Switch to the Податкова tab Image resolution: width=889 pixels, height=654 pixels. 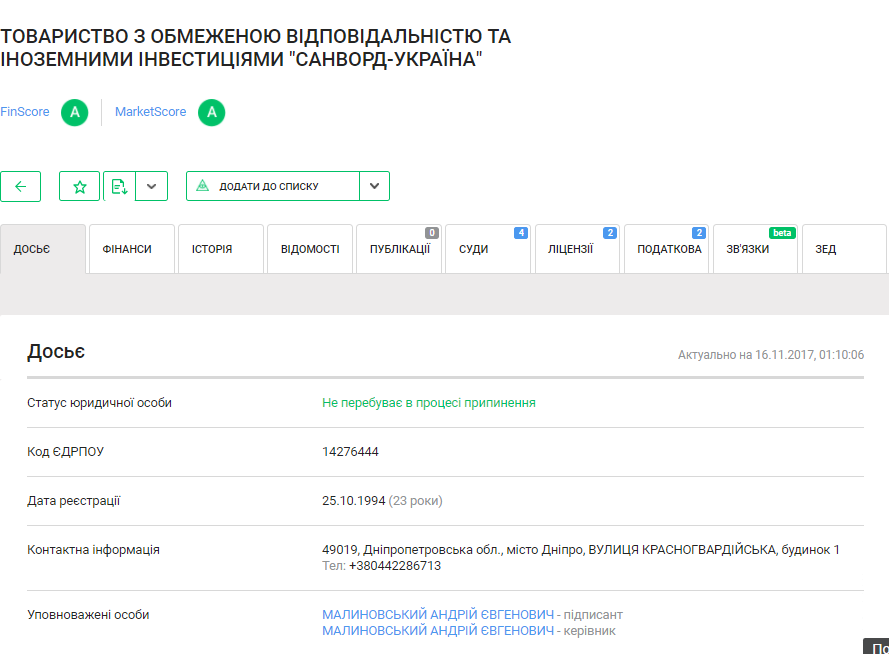coord(669,249)
